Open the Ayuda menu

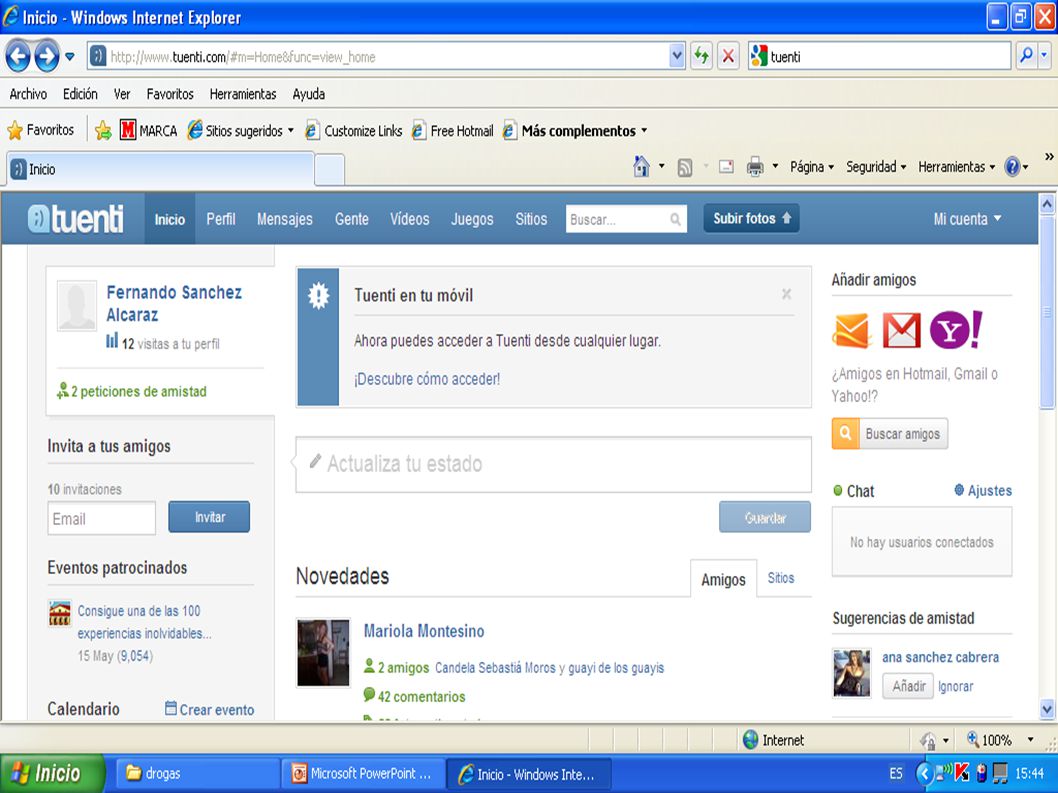(308, 94)
